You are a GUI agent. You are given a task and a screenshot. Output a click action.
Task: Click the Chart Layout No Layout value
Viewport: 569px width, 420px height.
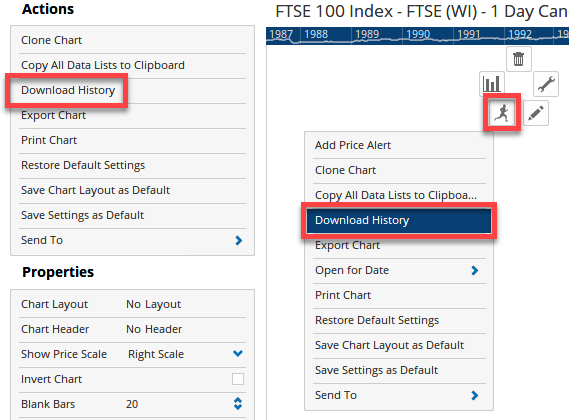click(x=153, y=304)
